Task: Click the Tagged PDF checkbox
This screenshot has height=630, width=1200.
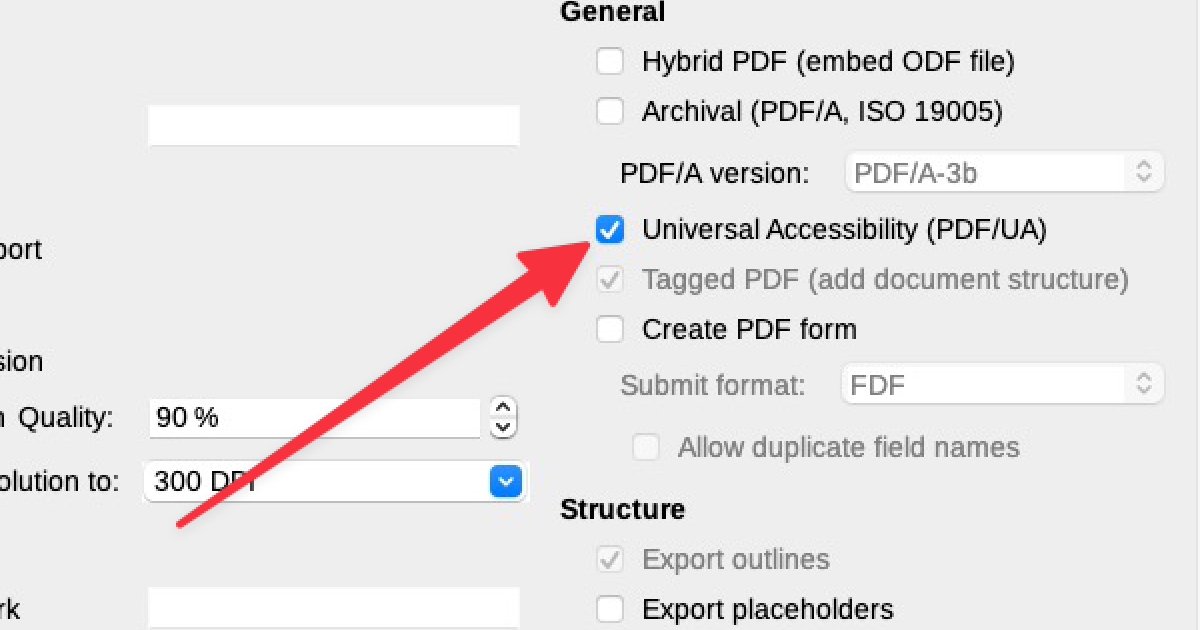Action: click(610, 279)
